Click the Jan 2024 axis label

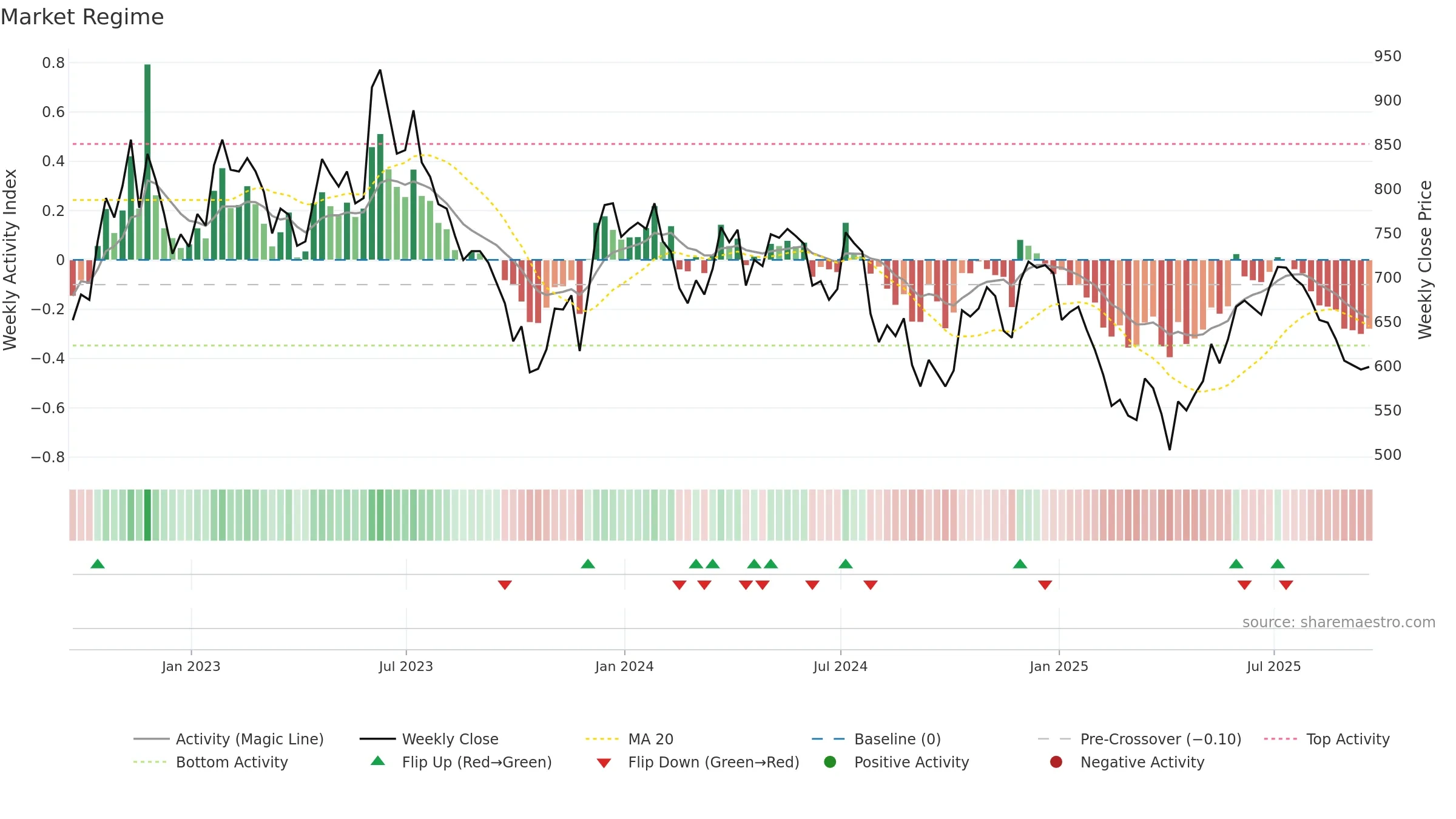tap(624, 666)
